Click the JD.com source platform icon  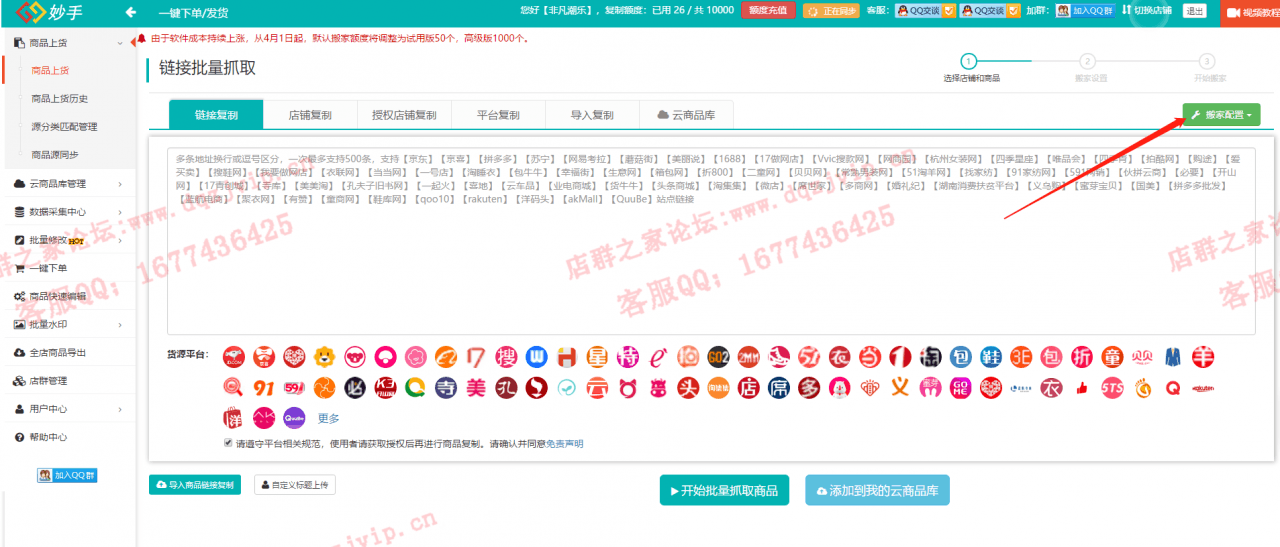[234, 356]
